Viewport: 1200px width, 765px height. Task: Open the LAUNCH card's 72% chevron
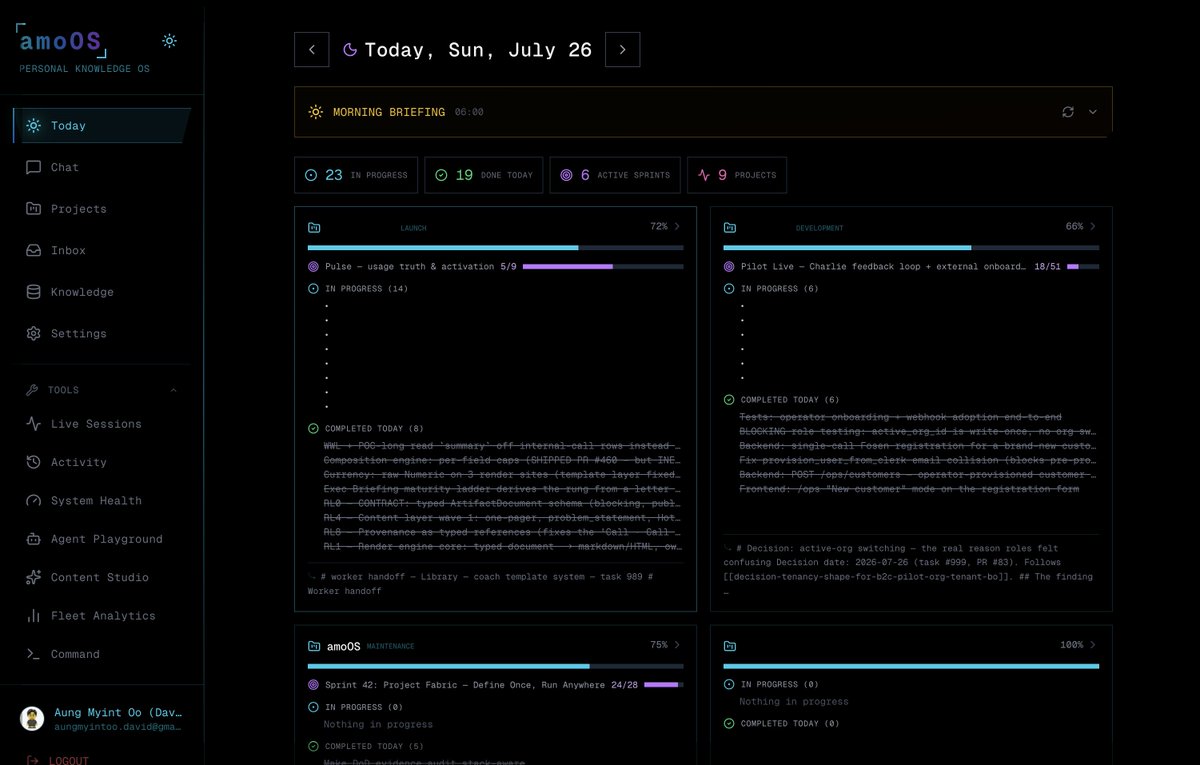pos(677,227)
